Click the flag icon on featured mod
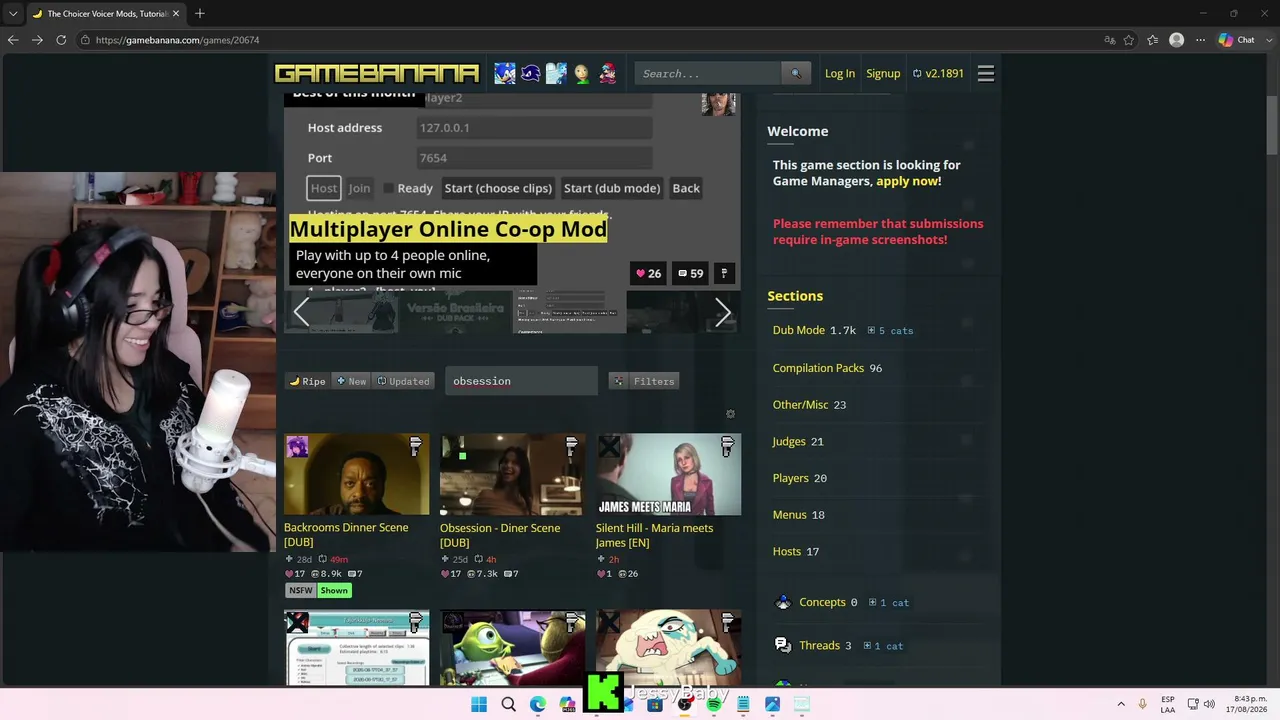The width and height of the screenshot is (1280, 720). (724, 273)
